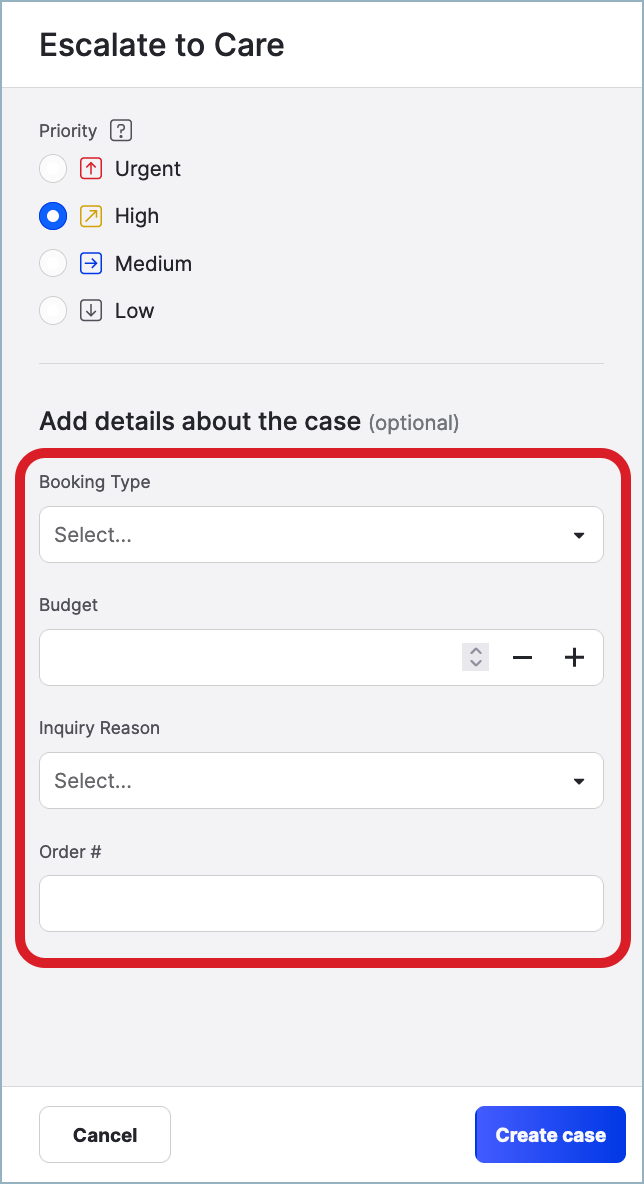Increase Budget with the plus icon
Viewport: 644px width, 1184px height.
pos(574,658)
